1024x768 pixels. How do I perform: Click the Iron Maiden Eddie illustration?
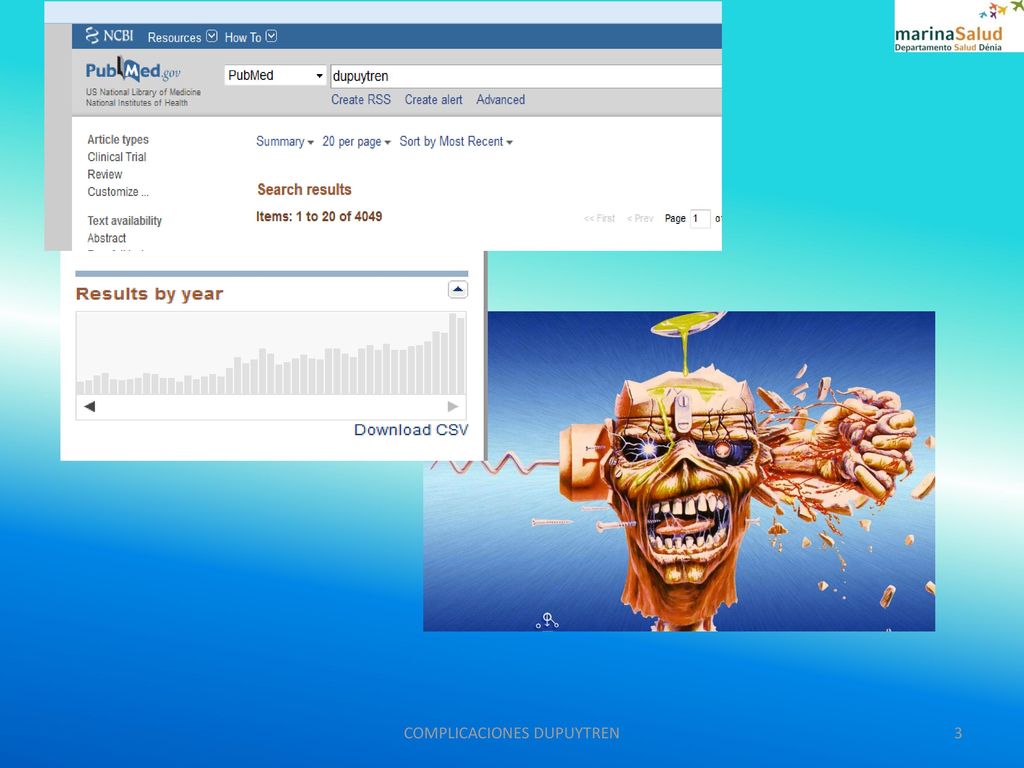(x=679, y=471)
